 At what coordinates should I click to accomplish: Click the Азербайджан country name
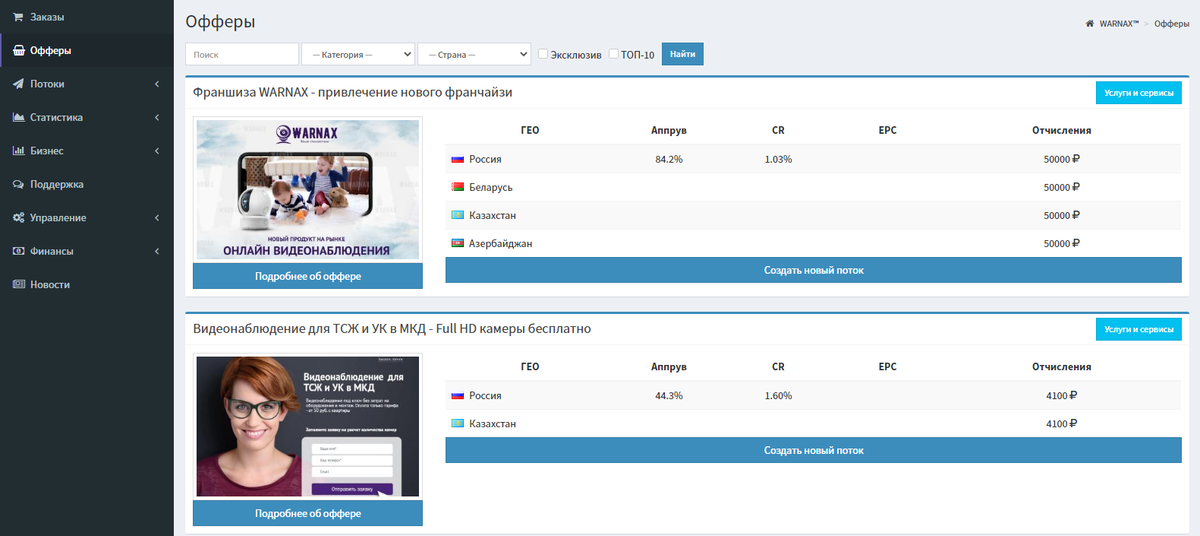point(500,243)
